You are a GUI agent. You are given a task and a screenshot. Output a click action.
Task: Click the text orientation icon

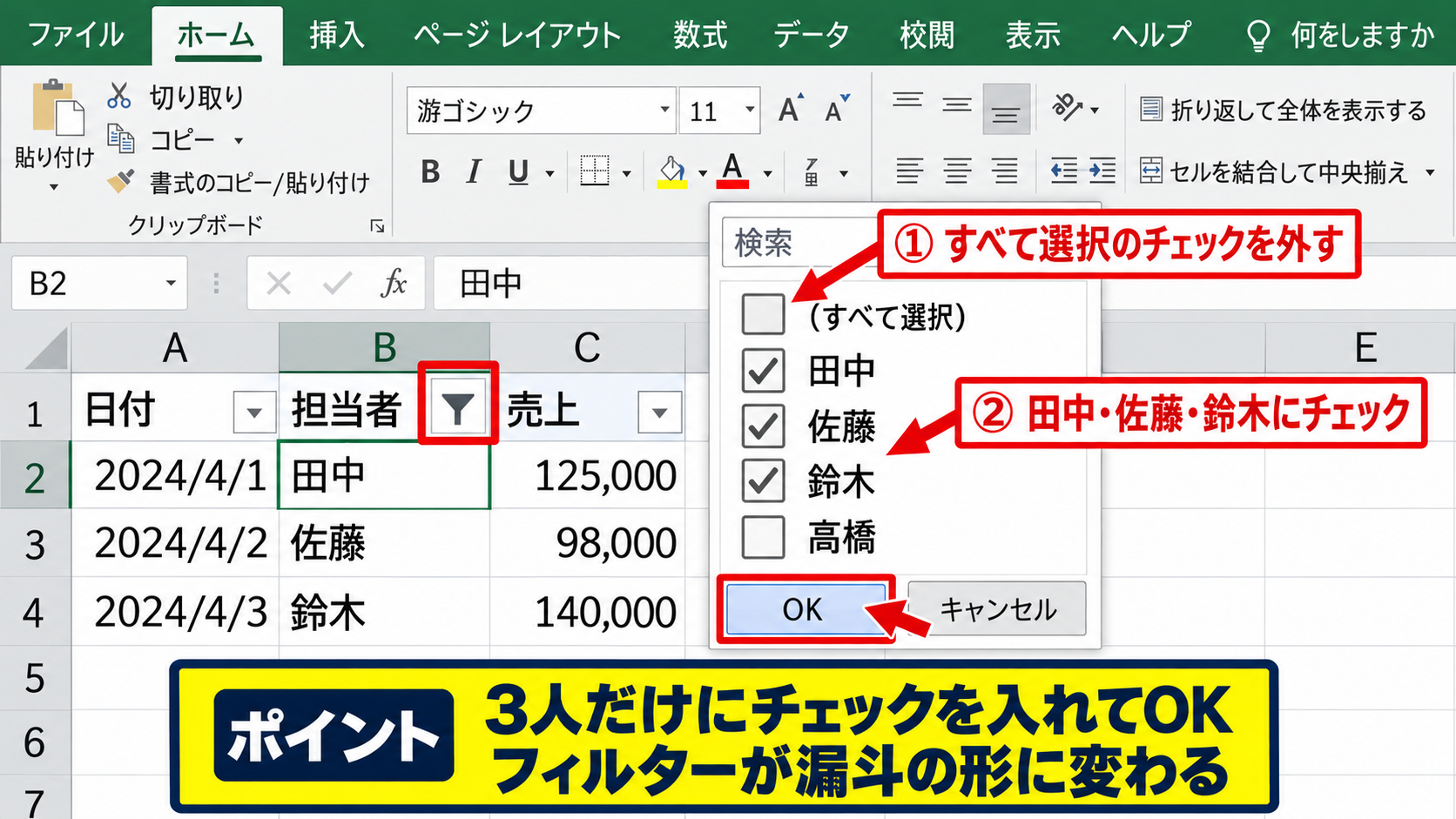tap(1068, 108)
